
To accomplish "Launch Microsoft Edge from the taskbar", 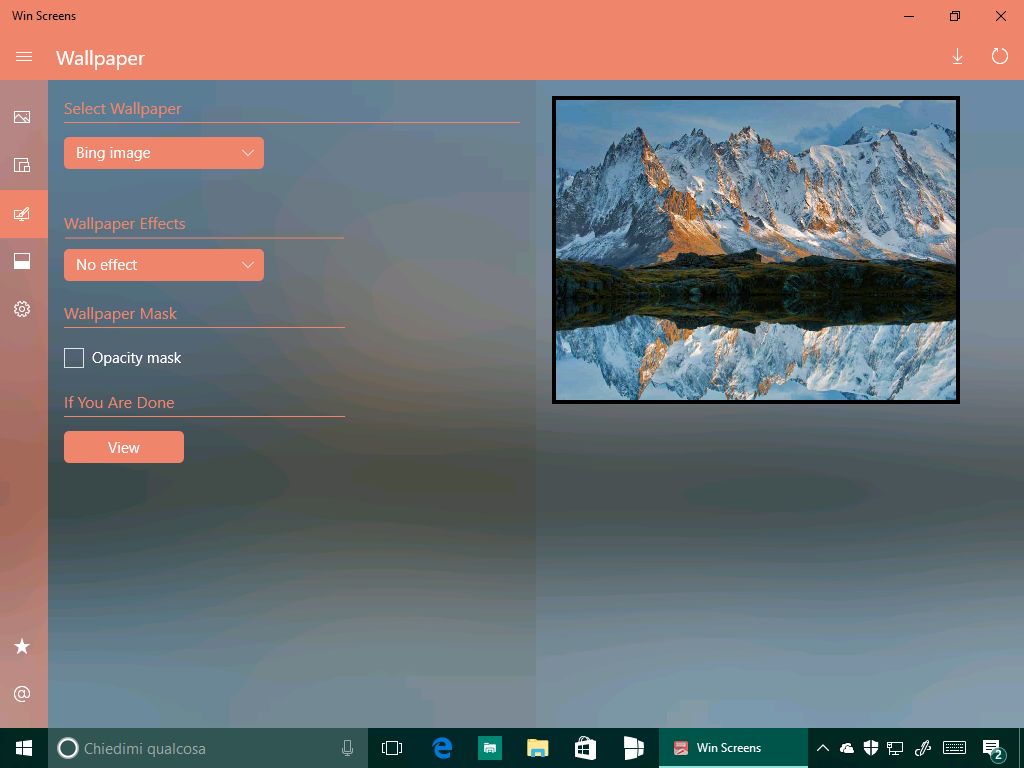I will pos(442,748).
